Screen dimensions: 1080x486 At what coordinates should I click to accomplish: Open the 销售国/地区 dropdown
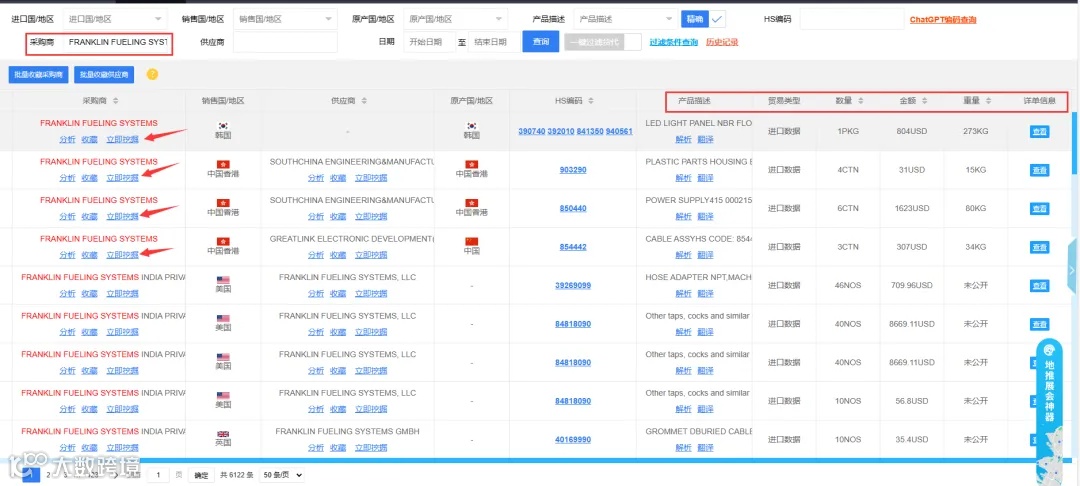click(x=286, y=19)
